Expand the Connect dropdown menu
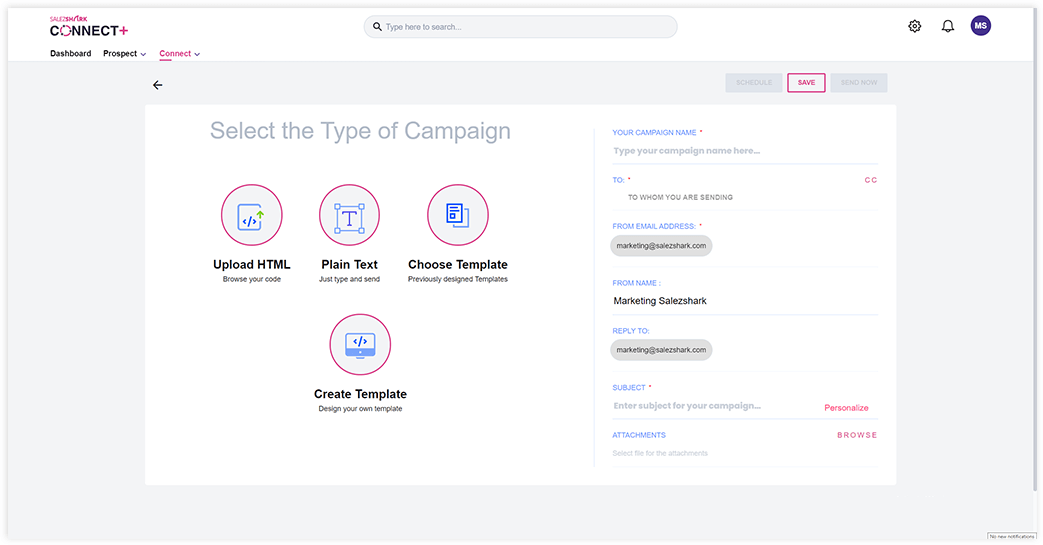 click(179, 54)
